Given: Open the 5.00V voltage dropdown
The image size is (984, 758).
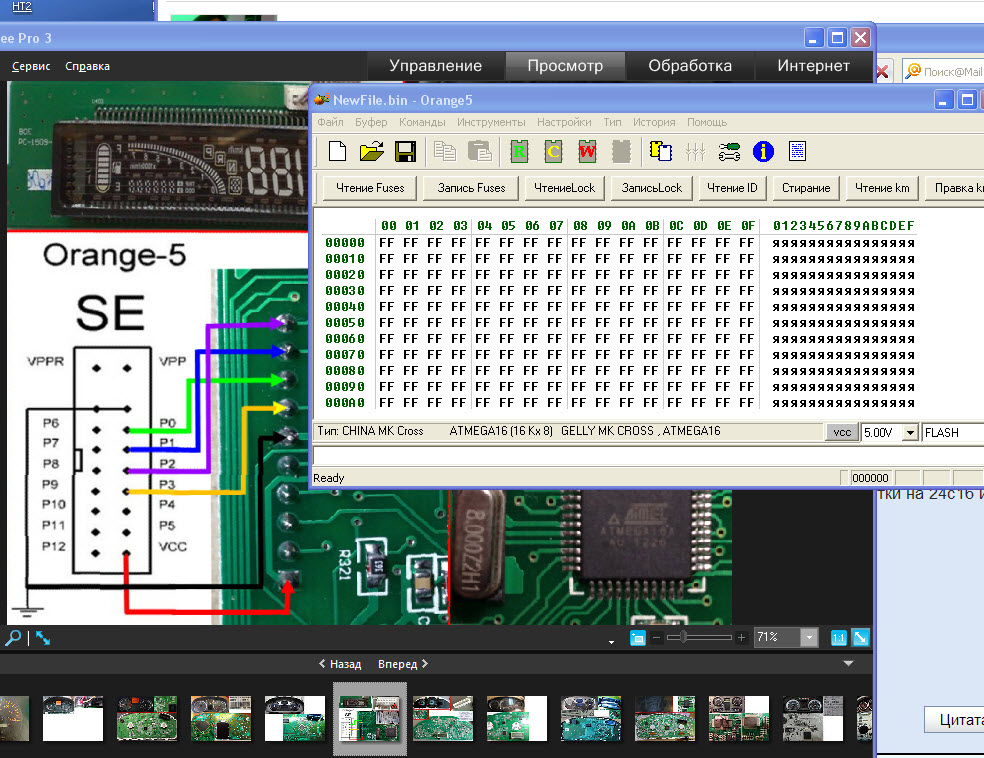Looking at the screenshot, I should click(909, 432).
